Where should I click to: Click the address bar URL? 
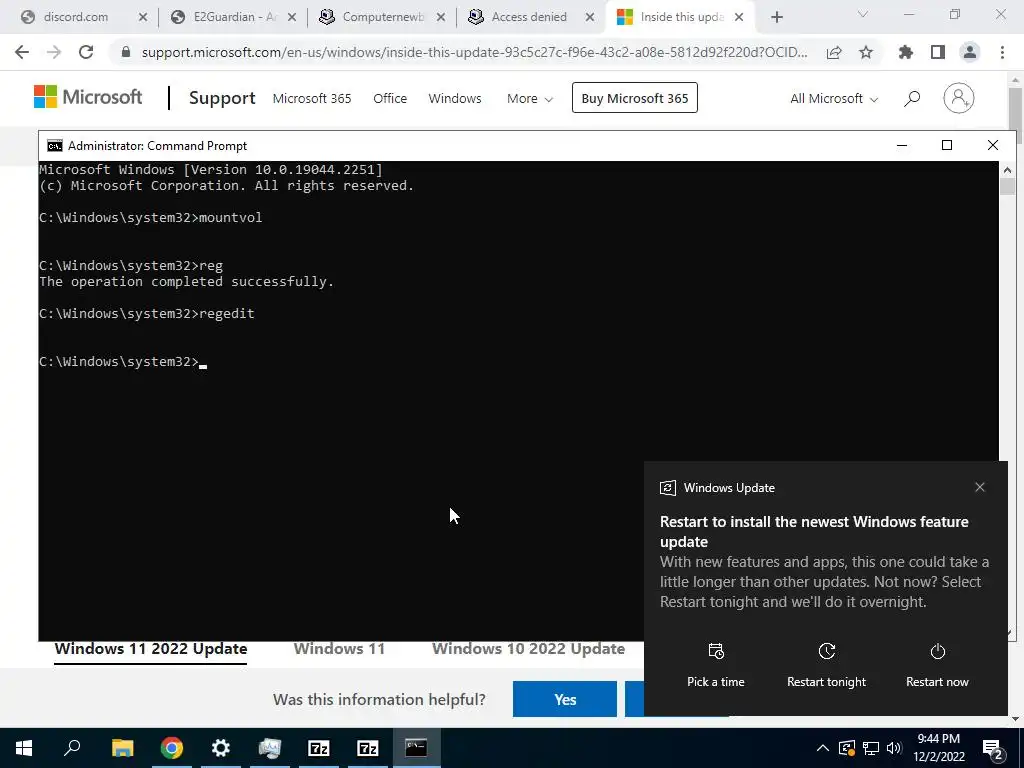[x=474, y=52]
